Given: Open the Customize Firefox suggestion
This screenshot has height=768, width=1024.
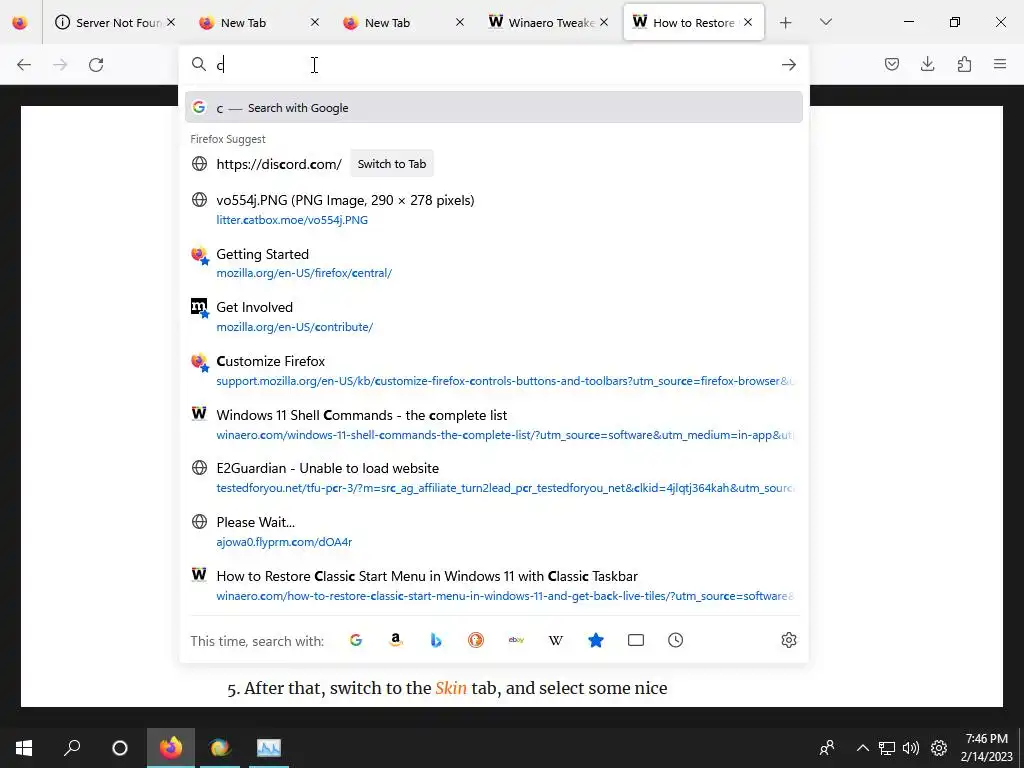Looking at the screenshot, I should [494, 370].
